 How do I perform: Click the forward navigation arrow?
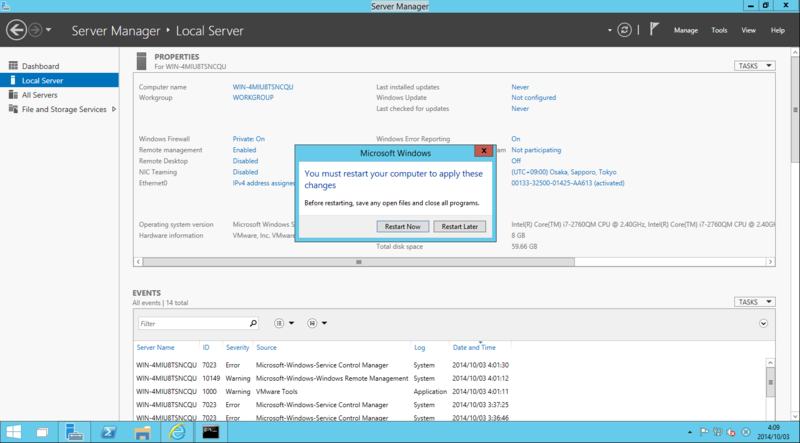point(35,30)
